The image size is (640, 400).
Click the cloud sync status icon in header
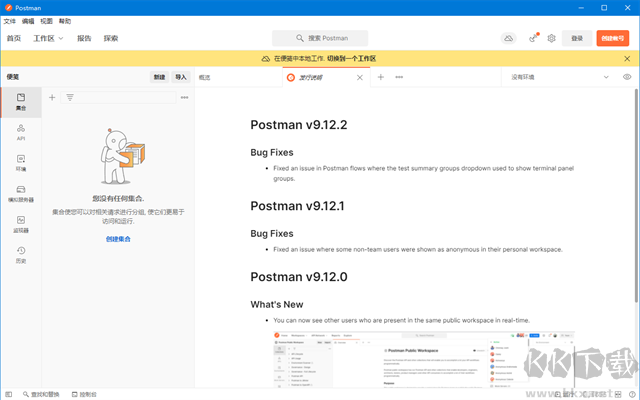pyautogui.click(x=509, y=38)
